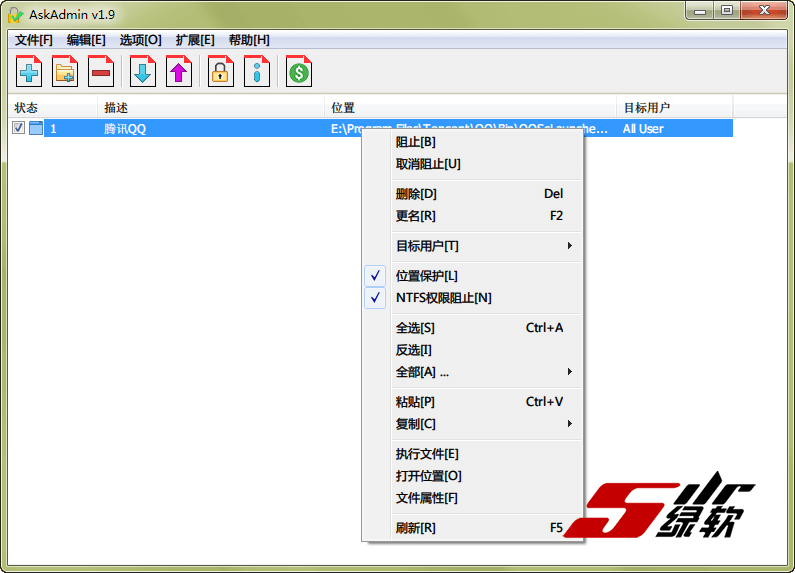
Task: Toggle the 位置保护[L] checked option
Action: [x=426, y=276]
